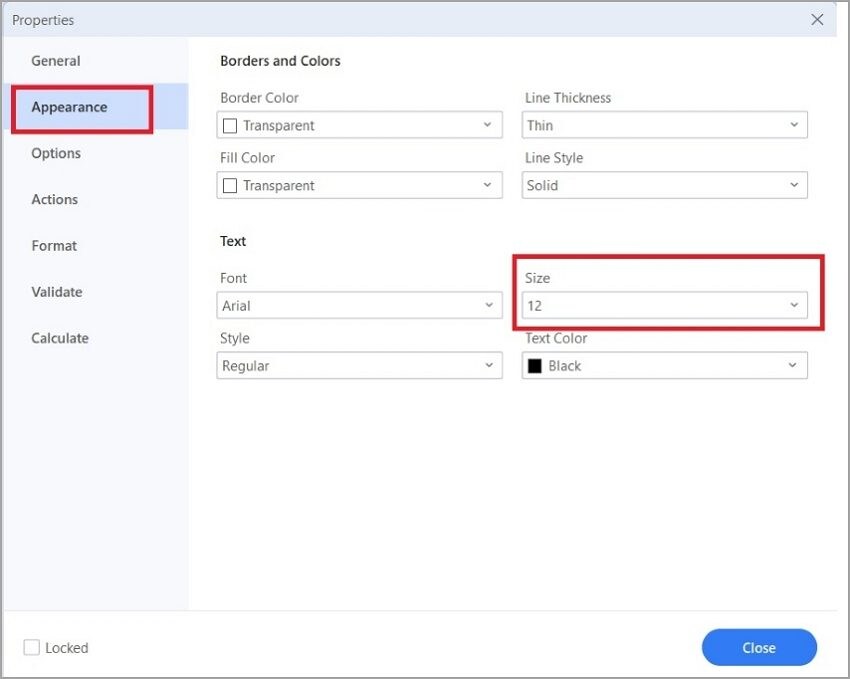Switch to the Options tab
The width and height of the screenshot is (850, 679).
tap(56, 153)
